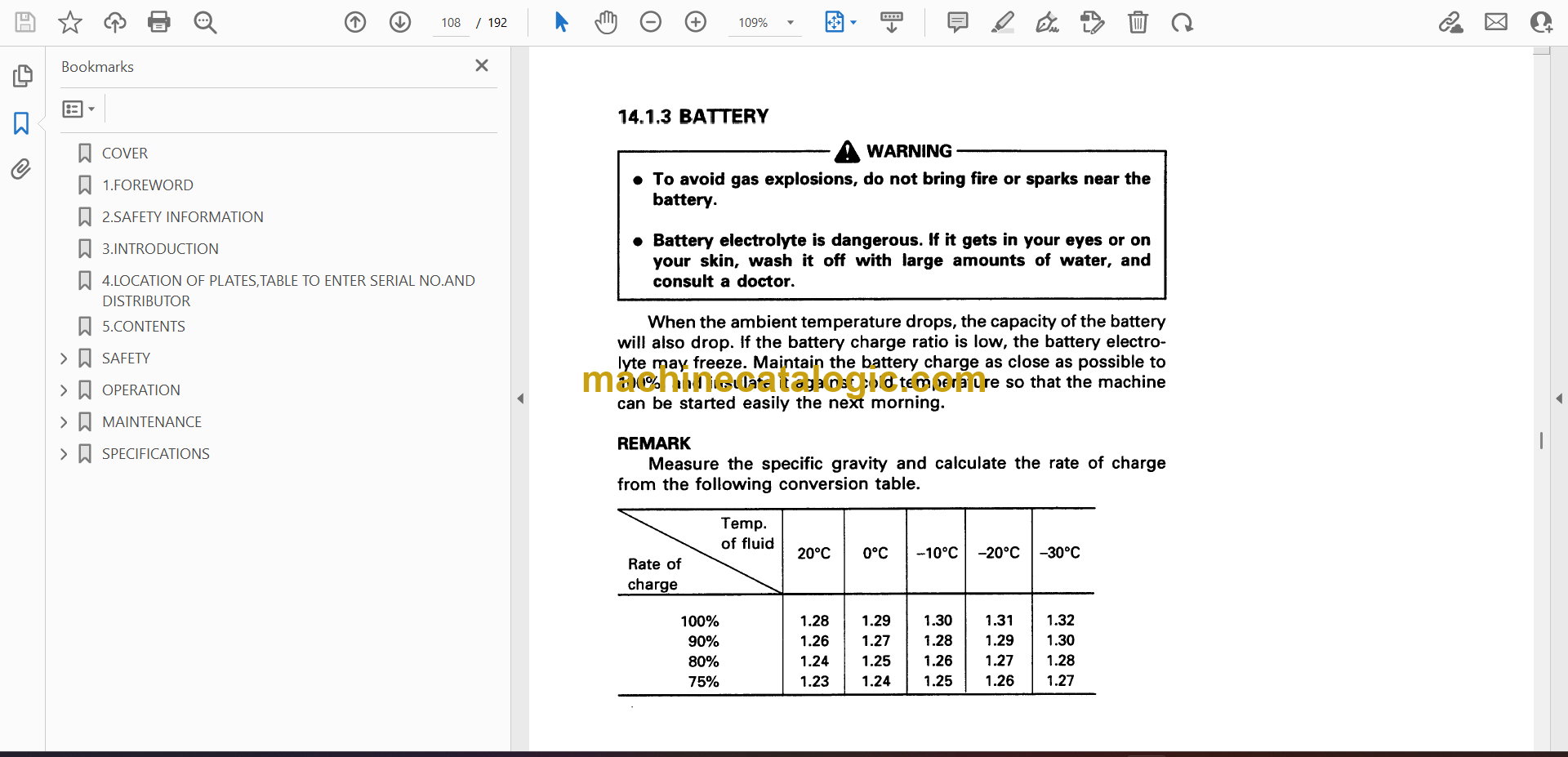Open the COVER bookmark
The height and width of the screenshot is (757, 1568).
(x=124, y=154)
